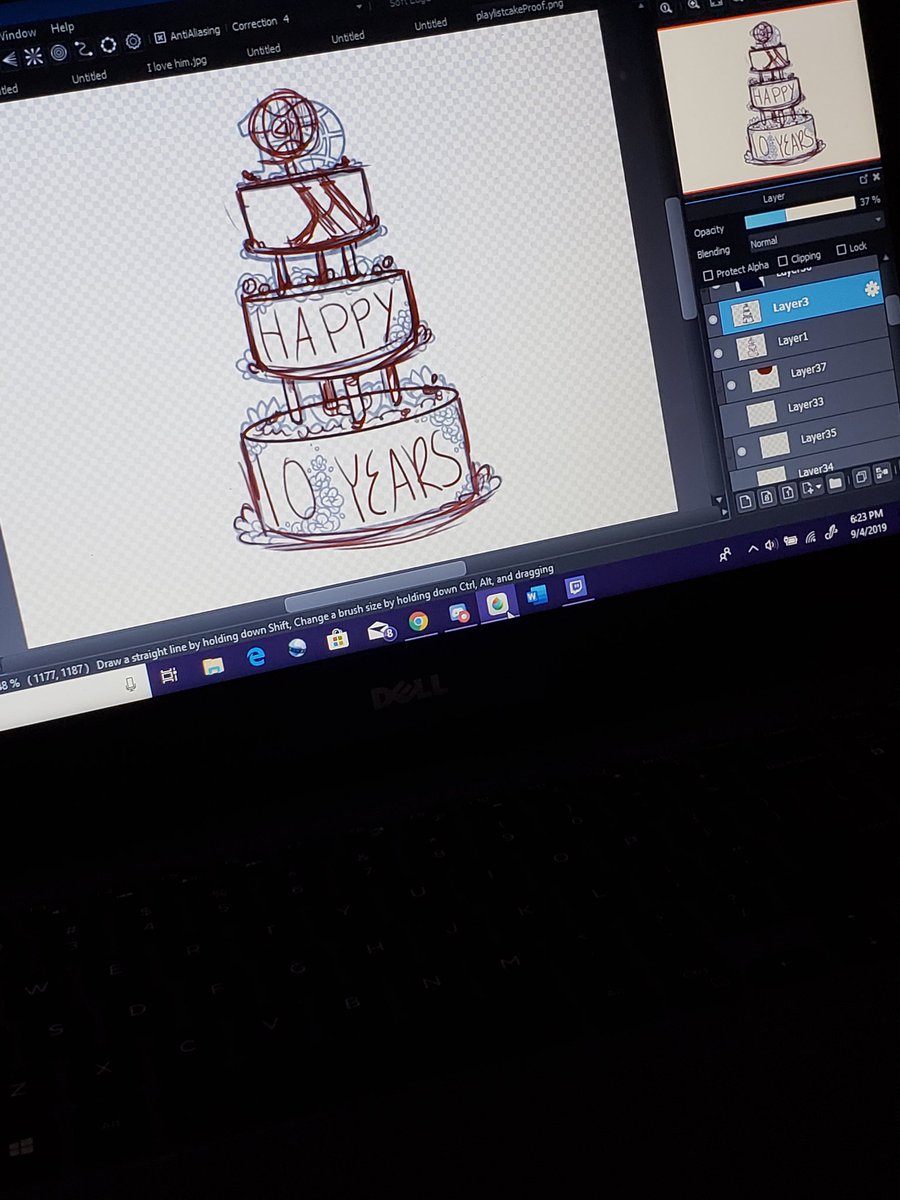Click the ring-shaped snap icon

click(x=108, y=45)
